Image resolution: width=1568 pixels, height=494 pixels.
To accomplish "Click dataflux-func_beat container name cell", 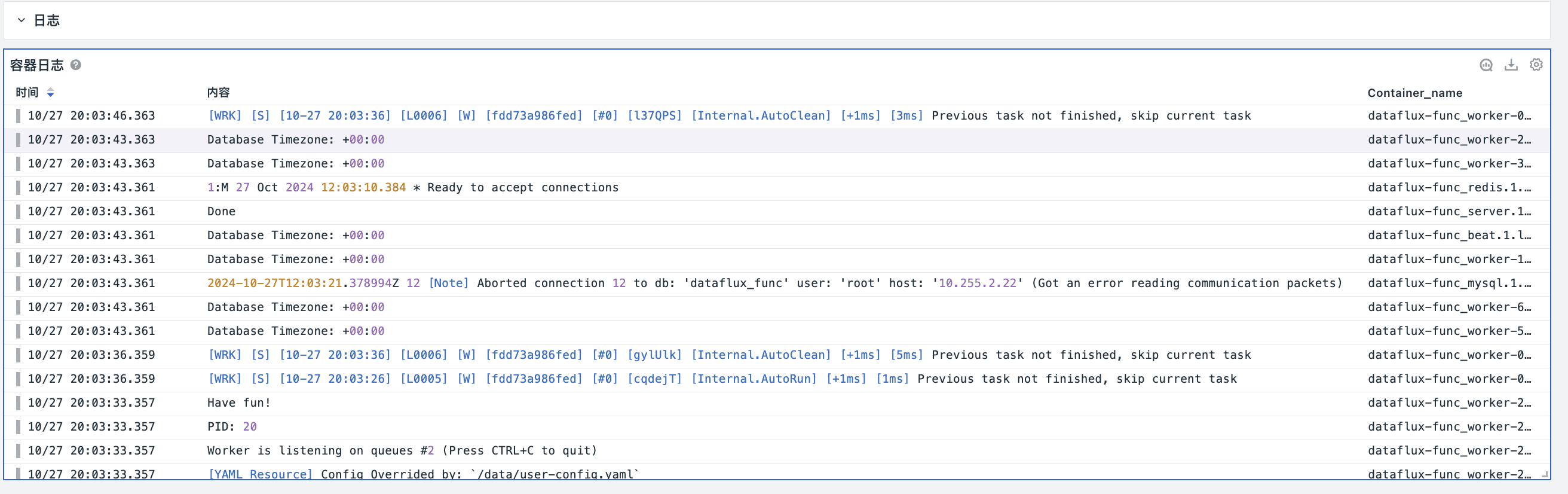I will point(1448,235).
